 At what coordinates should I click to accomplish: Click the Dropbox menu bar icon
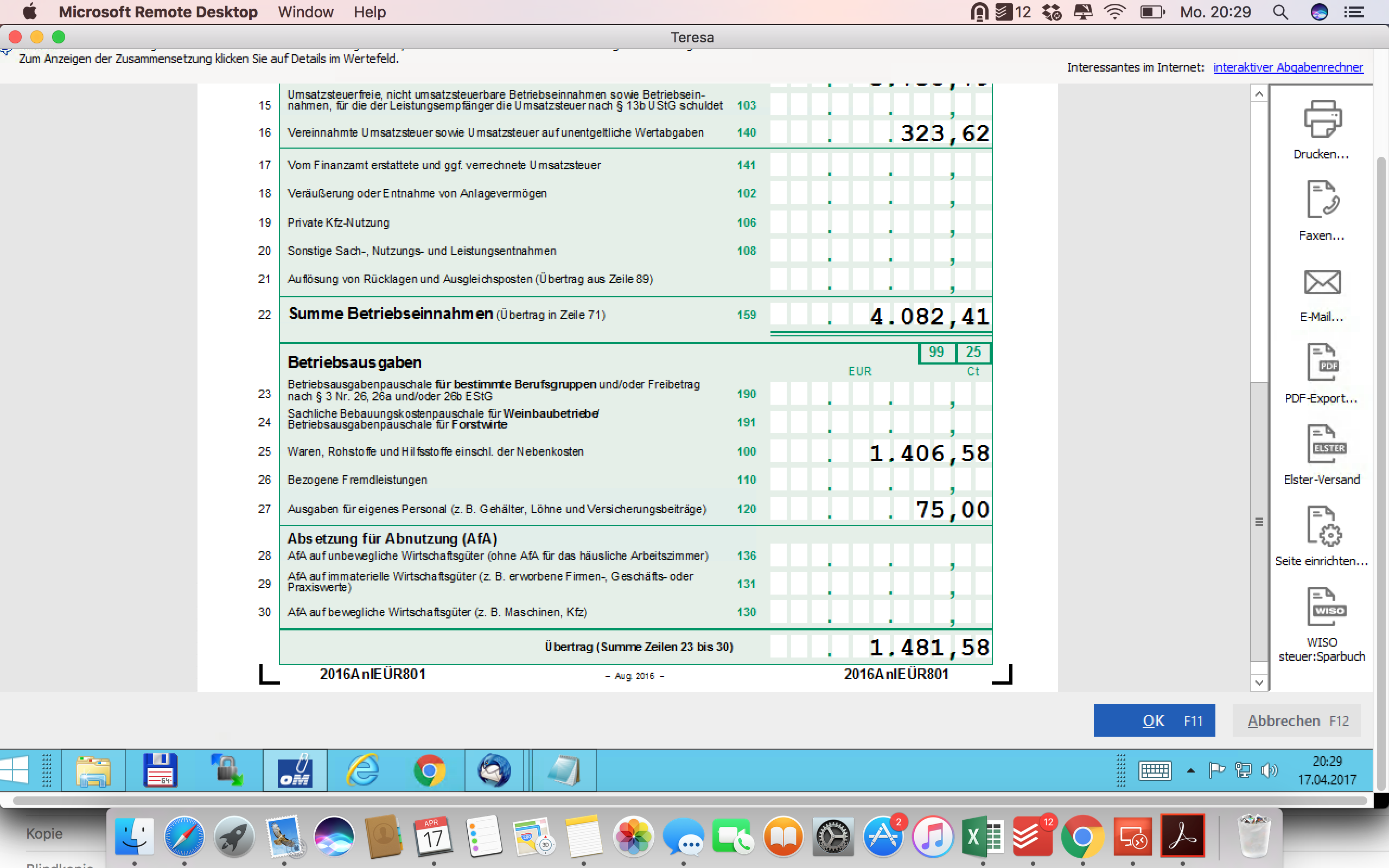[1052, 12]
